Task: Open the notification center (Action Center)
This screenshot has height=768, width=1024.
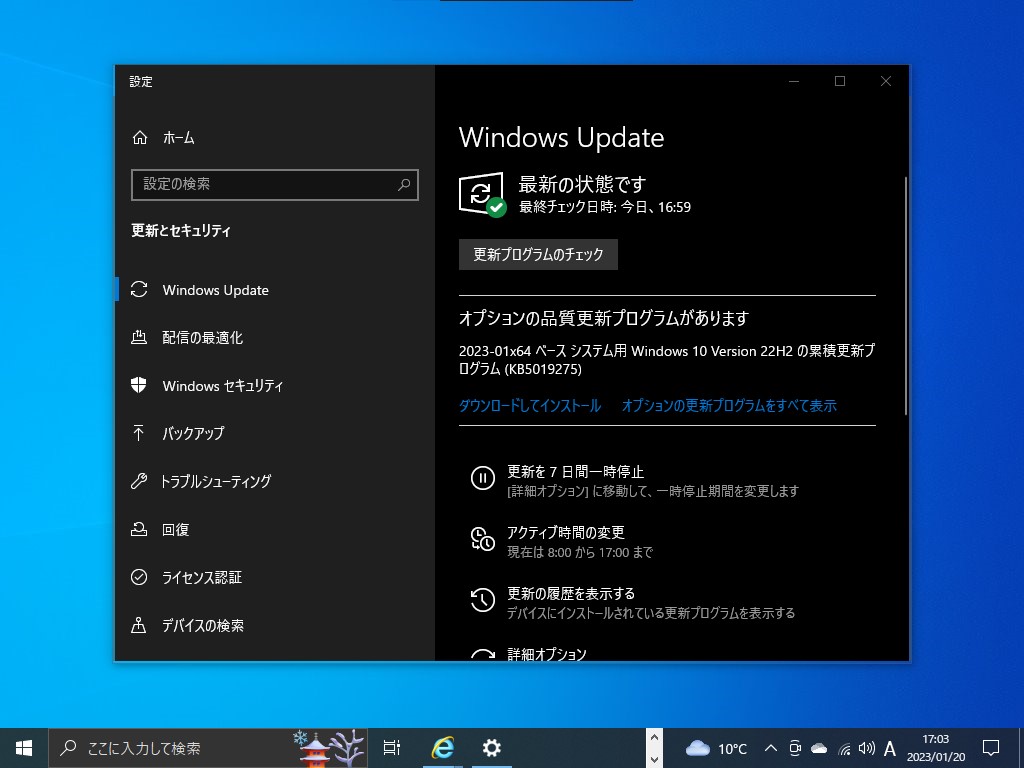Action: [989, 747]
